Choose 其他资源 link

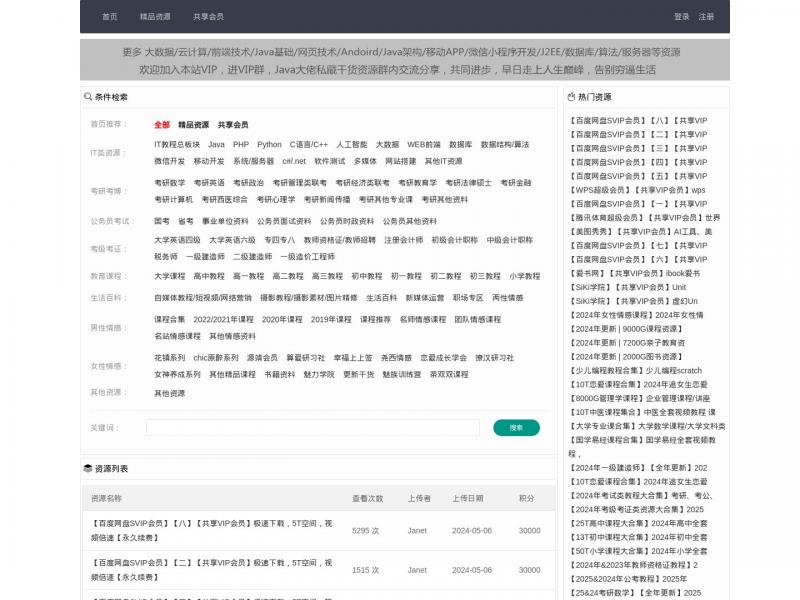pyautogui.click(x=169, y=393)
